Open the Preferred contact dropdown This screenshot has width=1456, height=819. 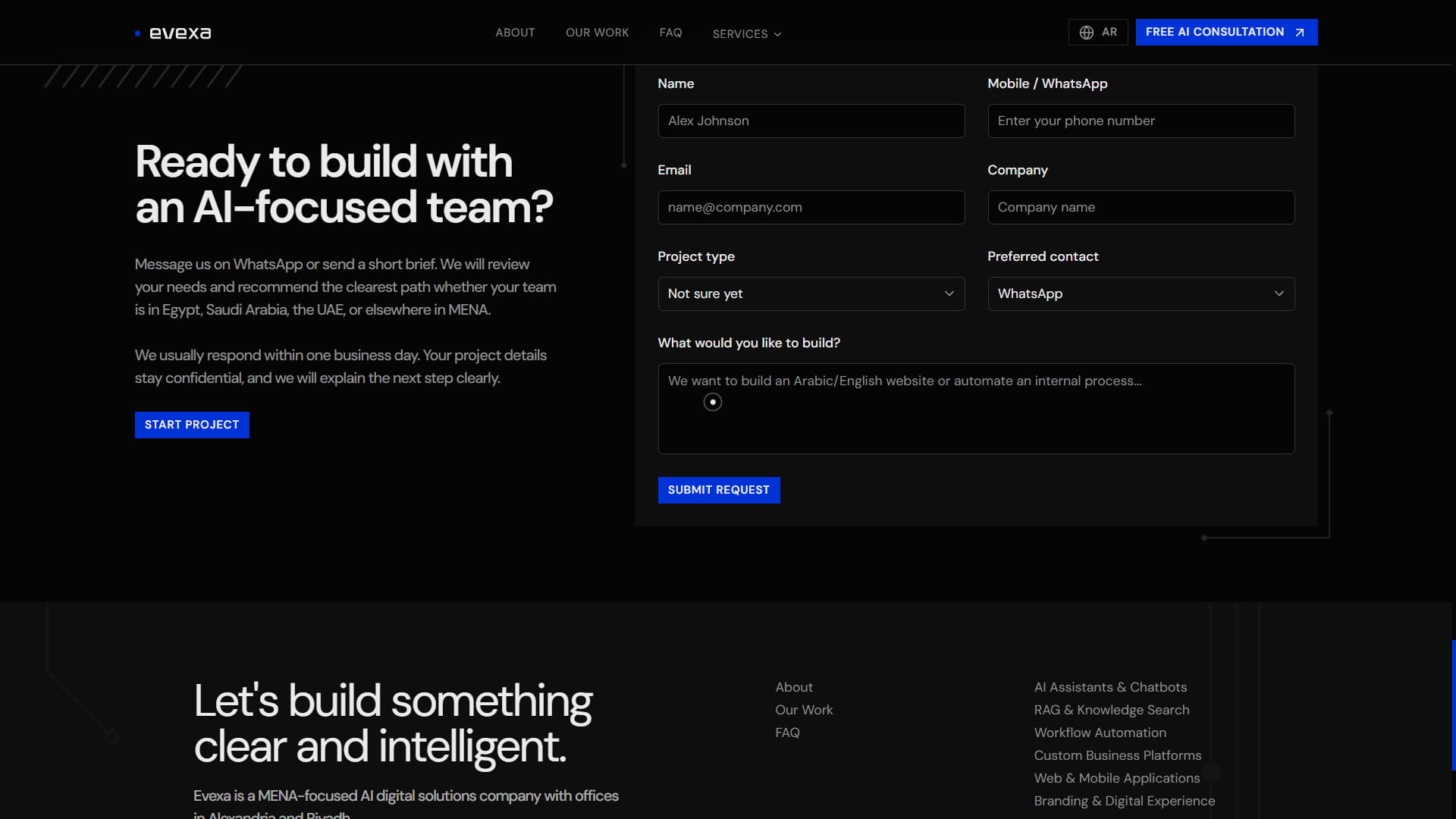[x=1141, y=293]
